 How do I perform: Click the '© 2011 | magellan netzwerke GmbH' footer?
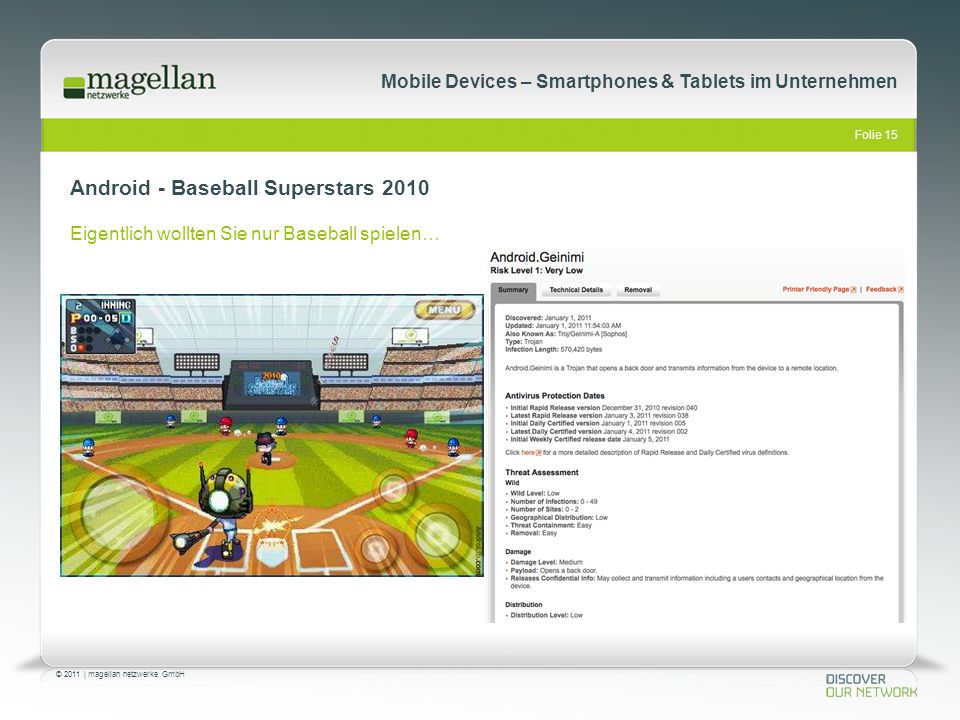pyautogui.click(x=120, y=674)
